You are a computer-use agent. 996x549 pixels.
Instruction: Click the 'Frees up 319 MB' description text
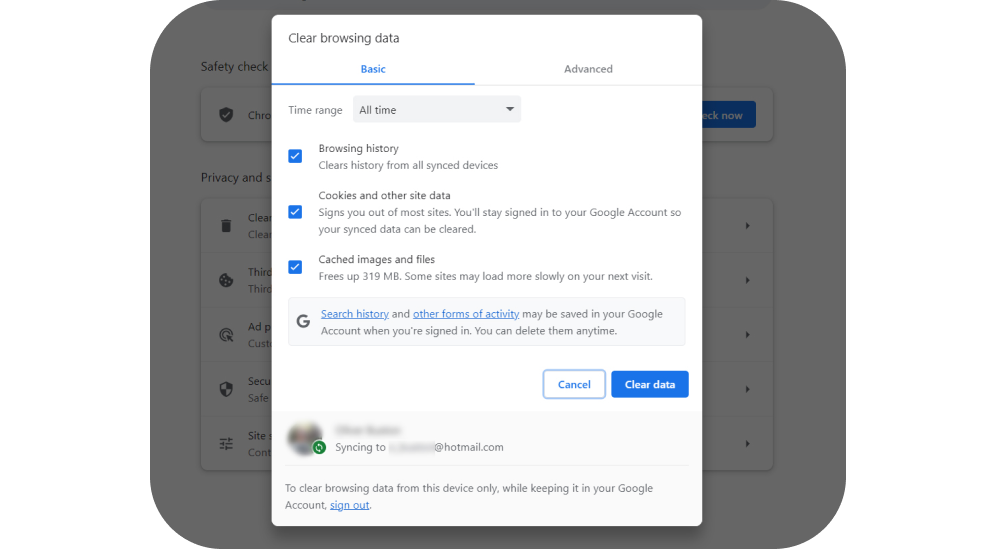click(x=485, y=276)
